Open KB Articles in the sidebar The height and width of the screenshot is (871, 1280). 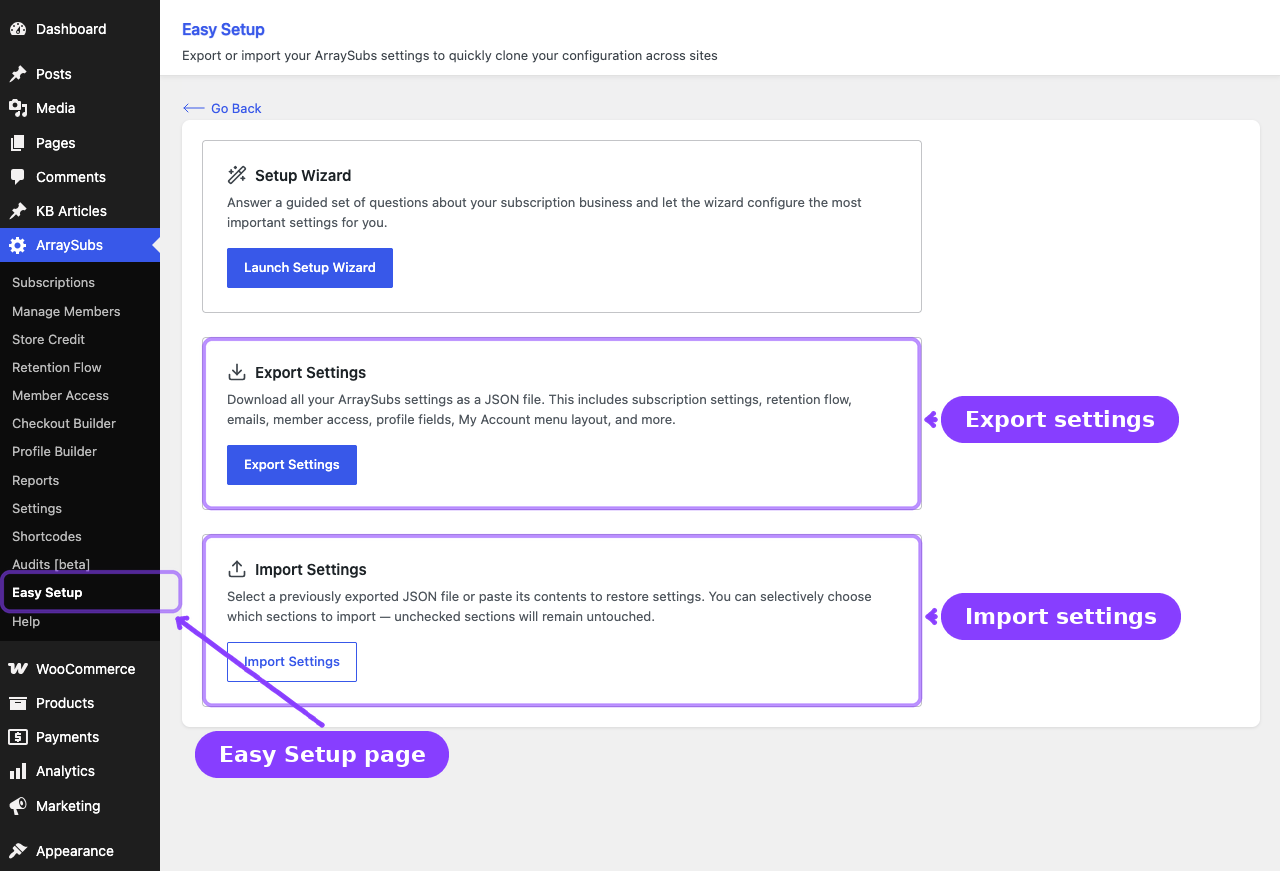(80, 211)
